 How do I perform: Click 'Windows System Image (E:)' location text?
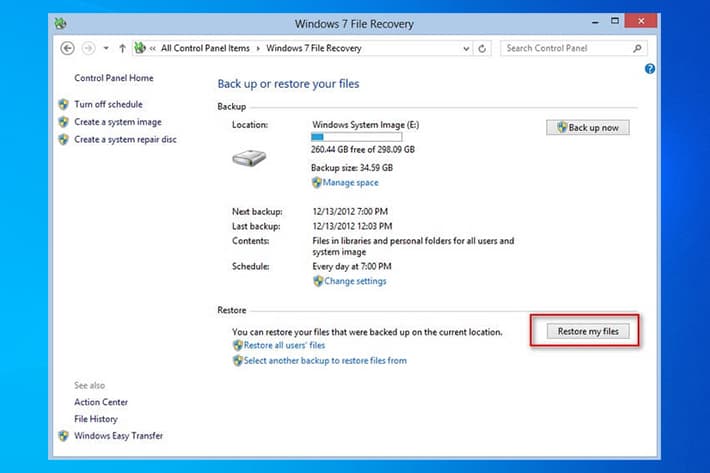365,124
